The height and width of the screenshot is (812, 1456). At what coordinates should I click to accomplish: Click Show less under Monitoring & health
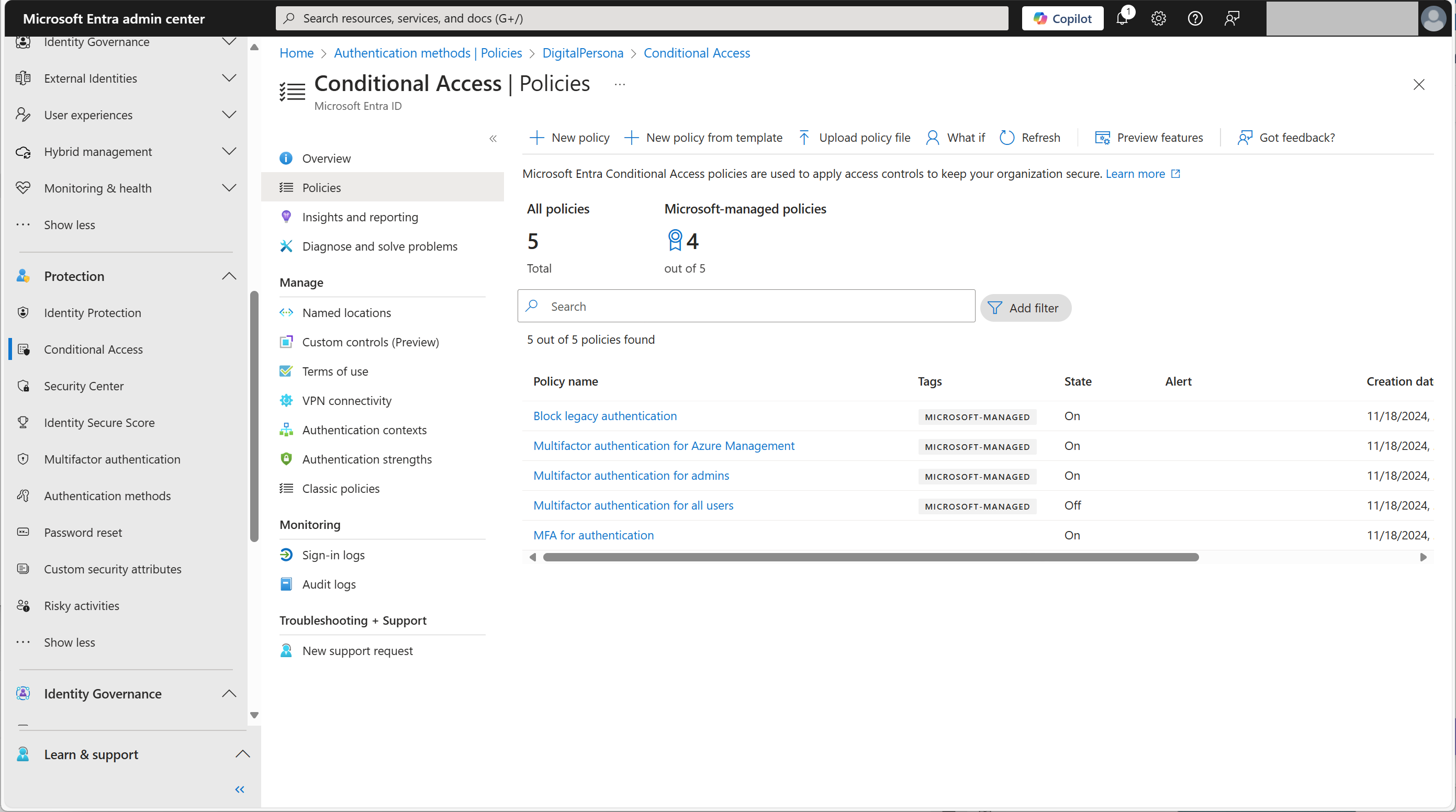(70, 225)
